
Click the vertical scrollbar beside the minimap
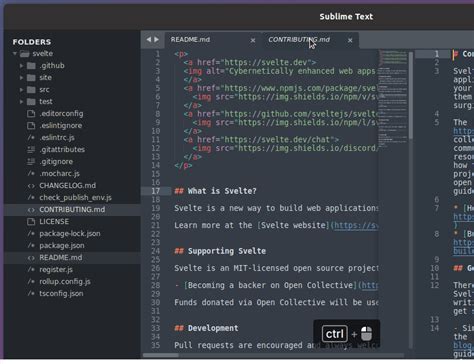tap(411, 95)
